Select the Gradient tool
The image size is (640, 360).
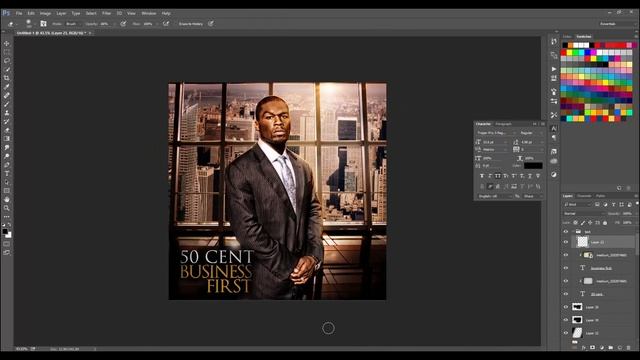7,139
